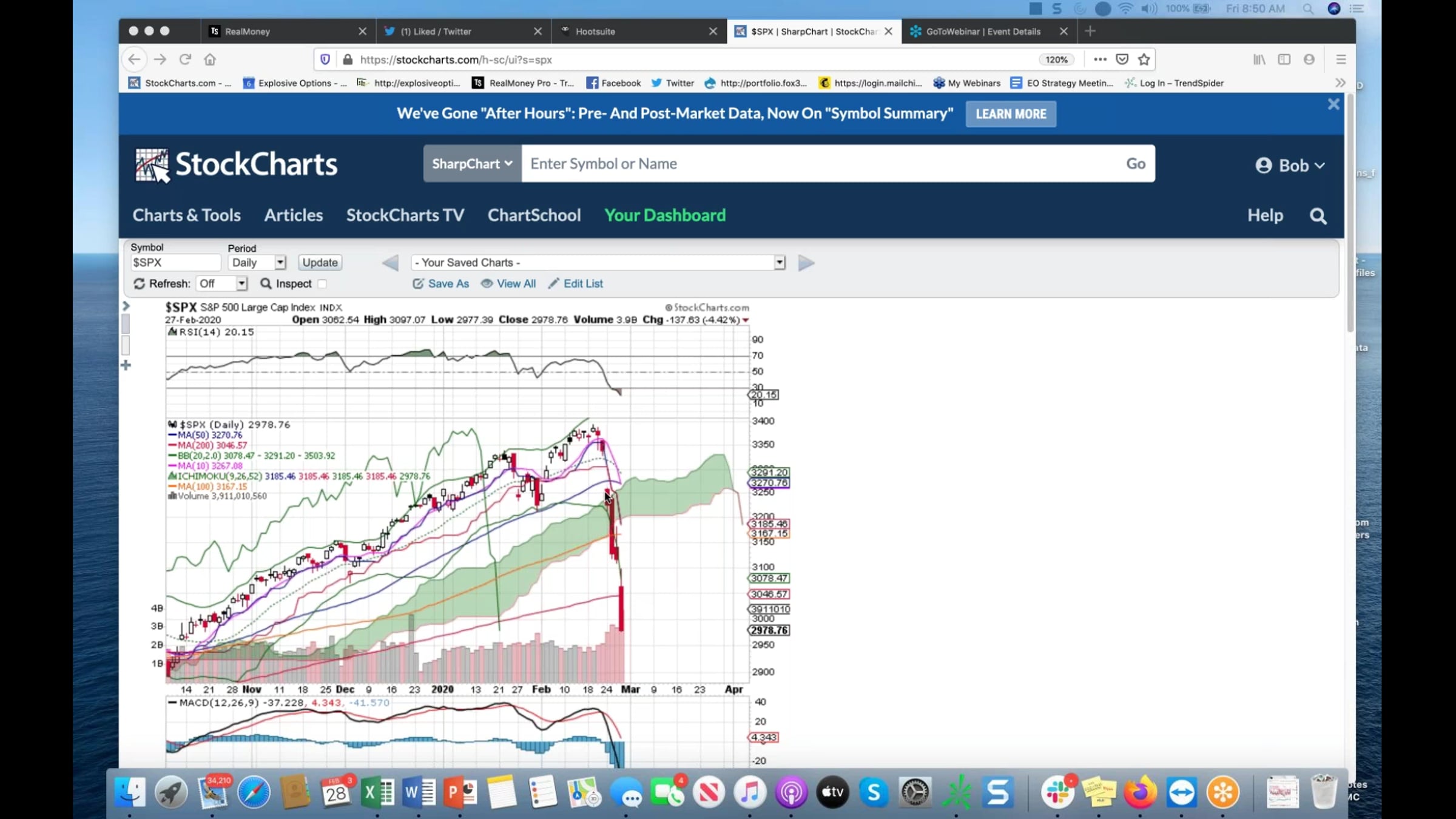
Task: Click the Firefox home icon
Action: pos(210,59)
